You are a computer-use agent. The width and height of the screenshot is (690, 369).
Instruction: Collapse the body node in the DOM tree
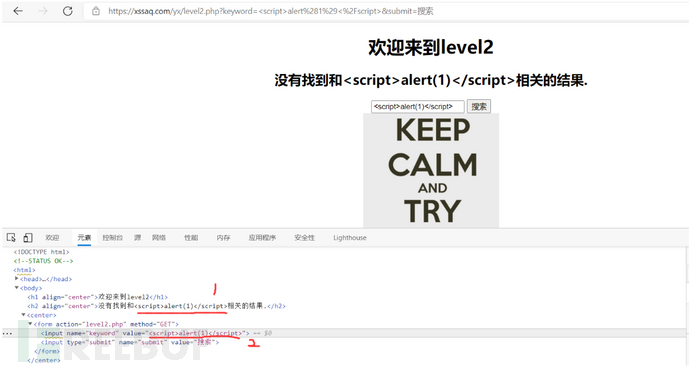click(17, 288)
